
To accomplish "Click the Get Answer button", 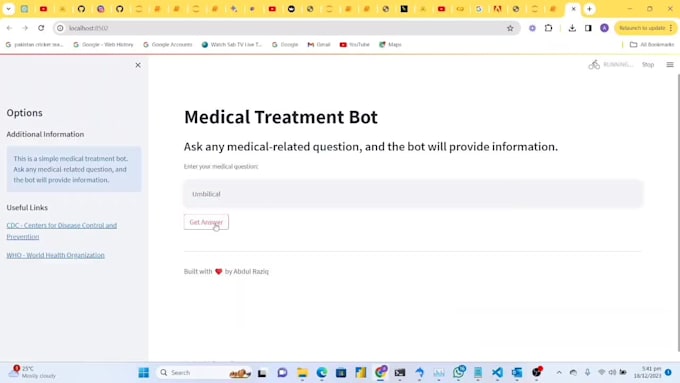I will pyautogui.click(x=206, y=222).
